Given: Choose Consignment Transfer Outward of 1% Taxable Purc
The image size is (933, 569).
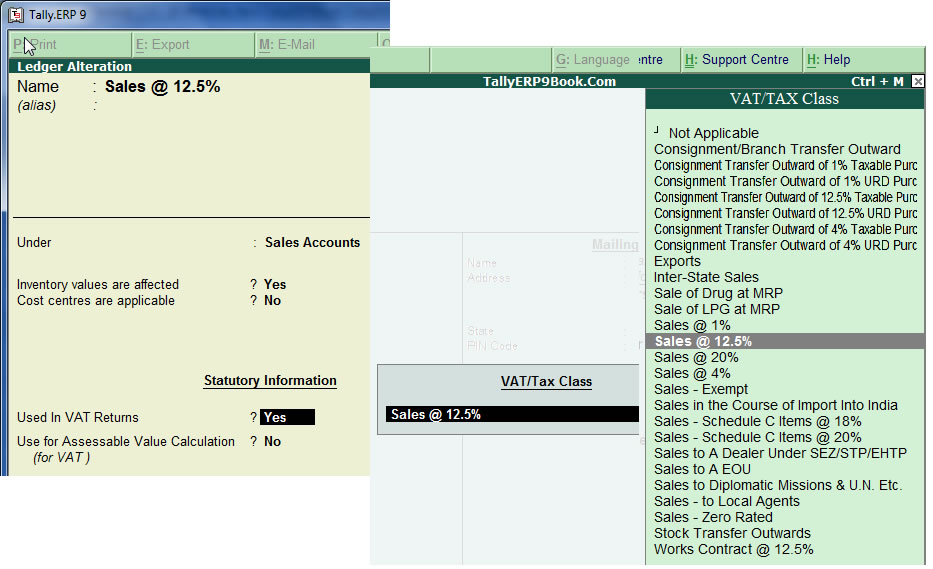Looking at the screenshot, I should 785,165.
